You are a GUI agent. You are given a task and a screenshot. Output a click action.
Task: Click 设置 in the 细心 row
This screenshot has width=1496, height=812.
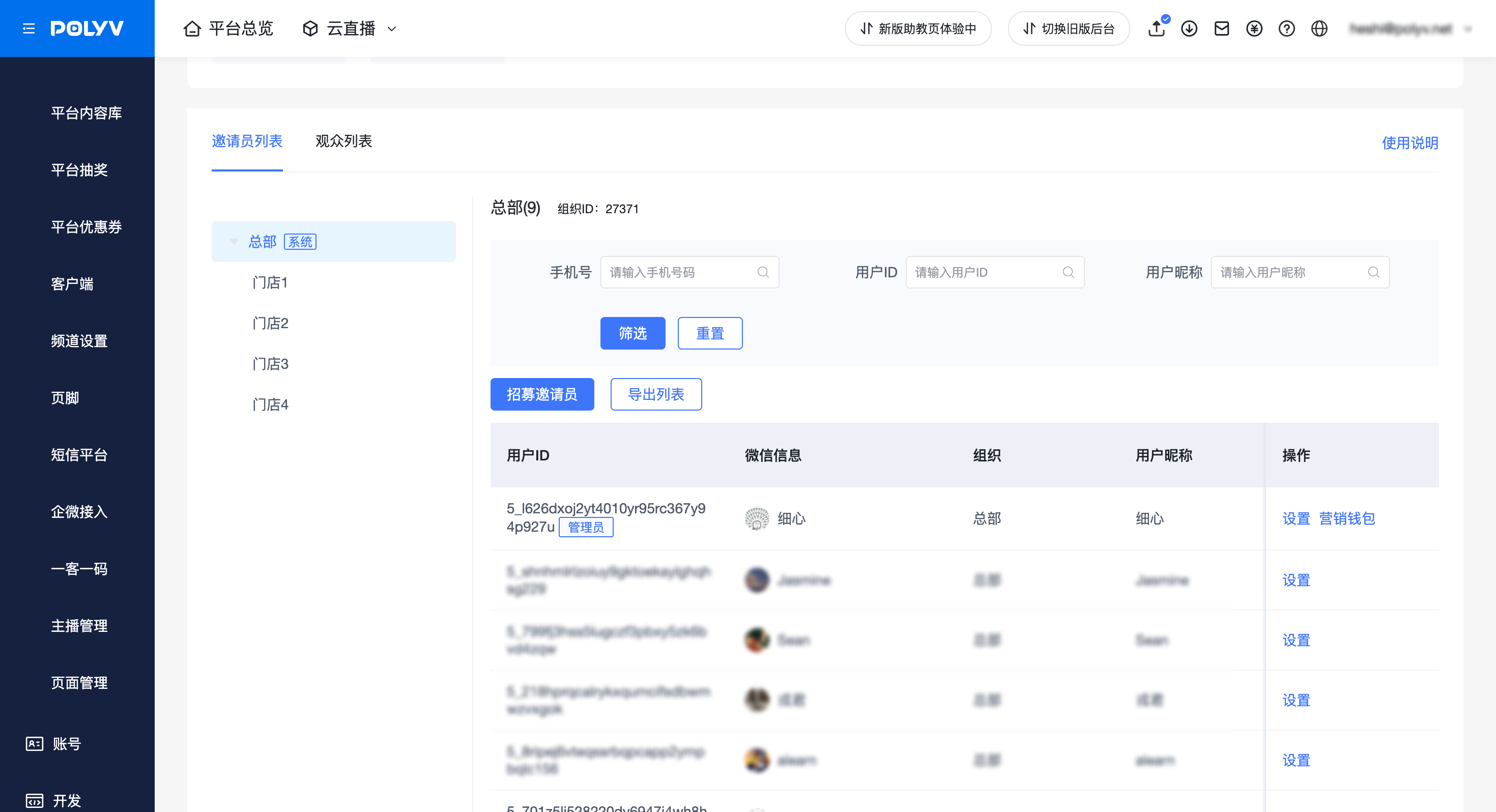pyautogui.click(x=1296, y=518)
